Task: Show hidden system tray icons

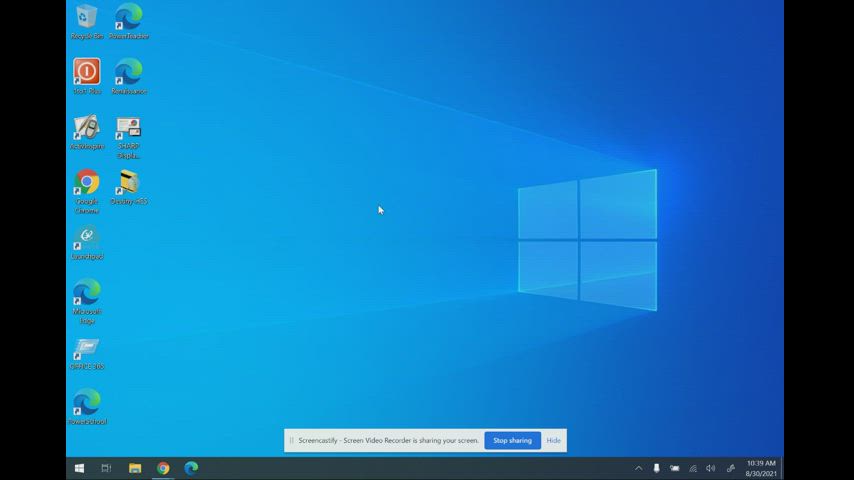Action: click(x=638, y=468)
